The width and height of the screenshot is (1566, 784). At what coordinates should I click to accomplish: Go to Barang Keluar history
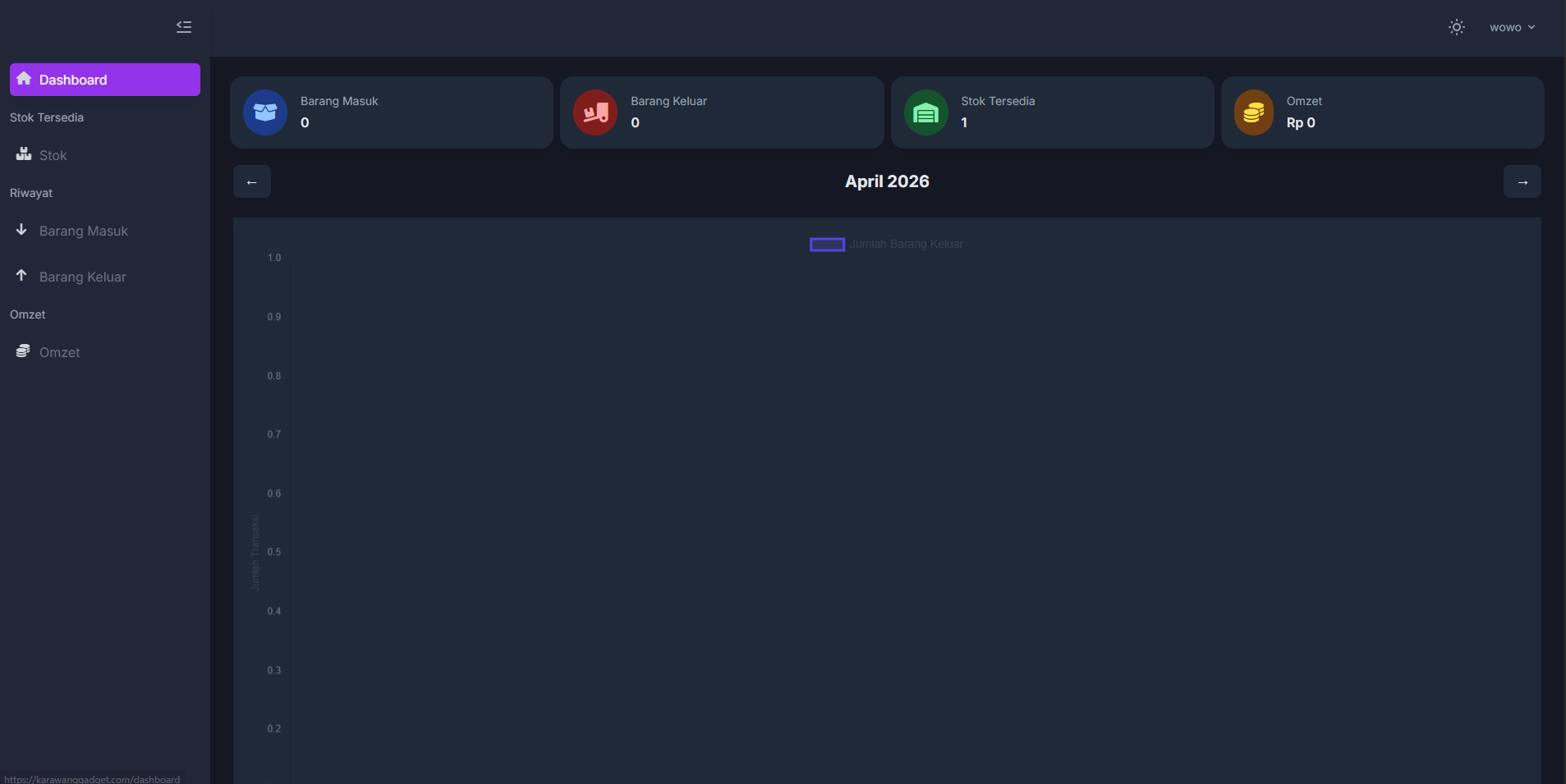click(x=83, y=277)
